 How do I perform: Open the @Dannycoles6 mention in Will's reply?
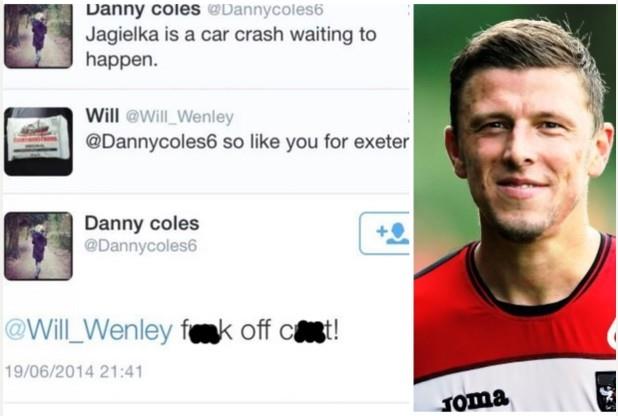151,142
